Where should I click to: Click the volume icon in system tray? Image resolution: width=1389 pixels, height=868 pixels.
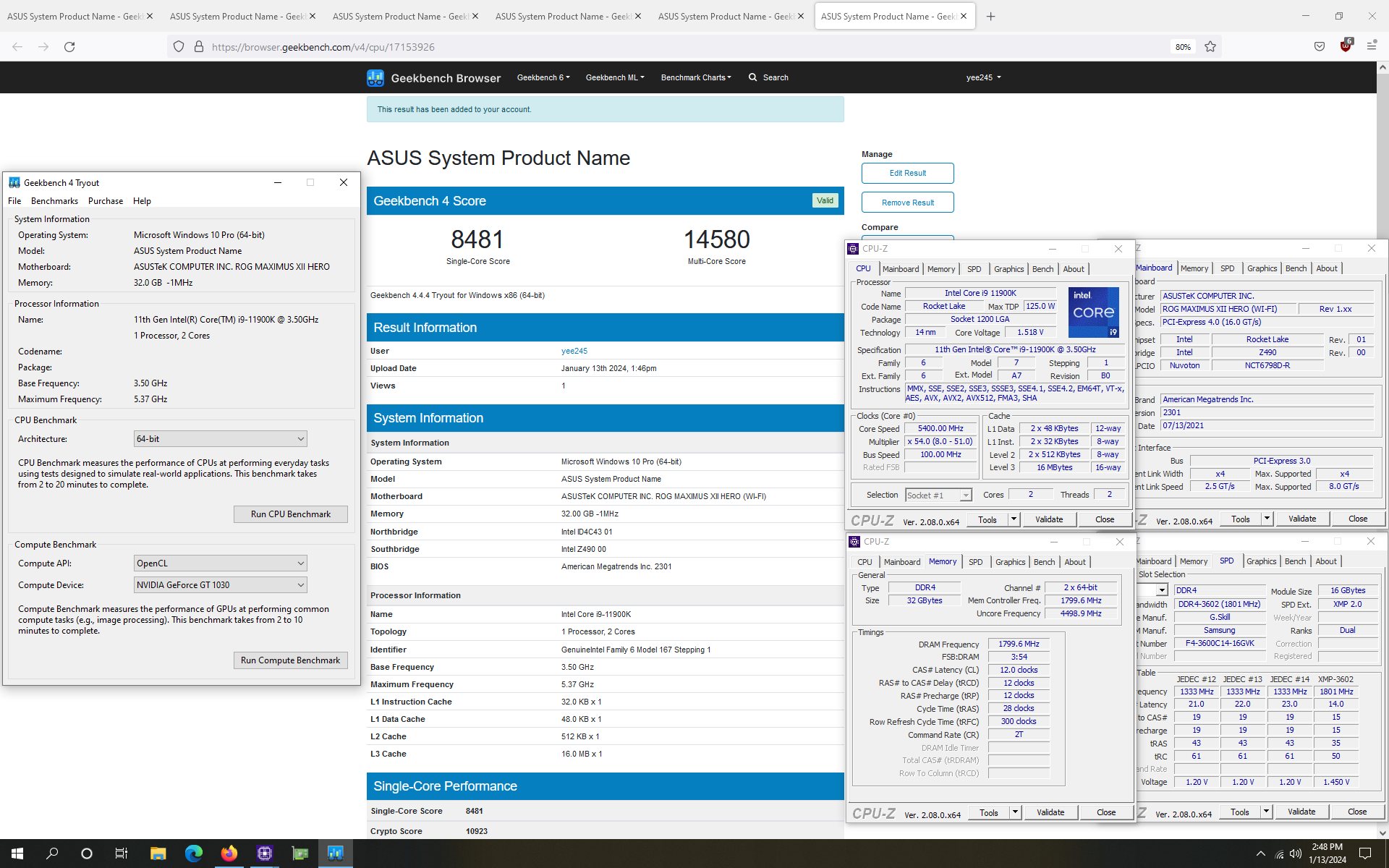tap(1295, 854)
